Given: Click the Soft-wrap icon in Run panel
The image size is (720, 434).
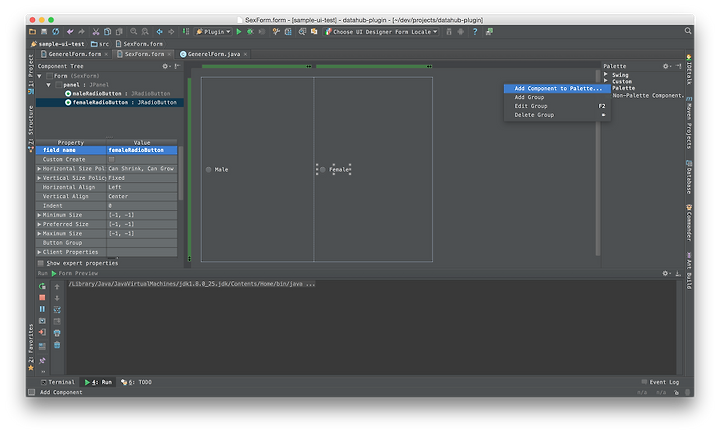Looking at the screenshot, I should pos(57,310).
